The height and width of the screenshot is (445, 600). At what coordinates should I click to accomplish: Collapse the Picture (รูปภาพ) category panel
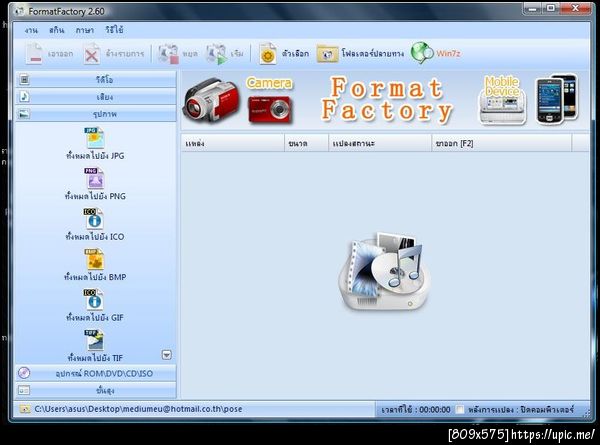point(96,114)
